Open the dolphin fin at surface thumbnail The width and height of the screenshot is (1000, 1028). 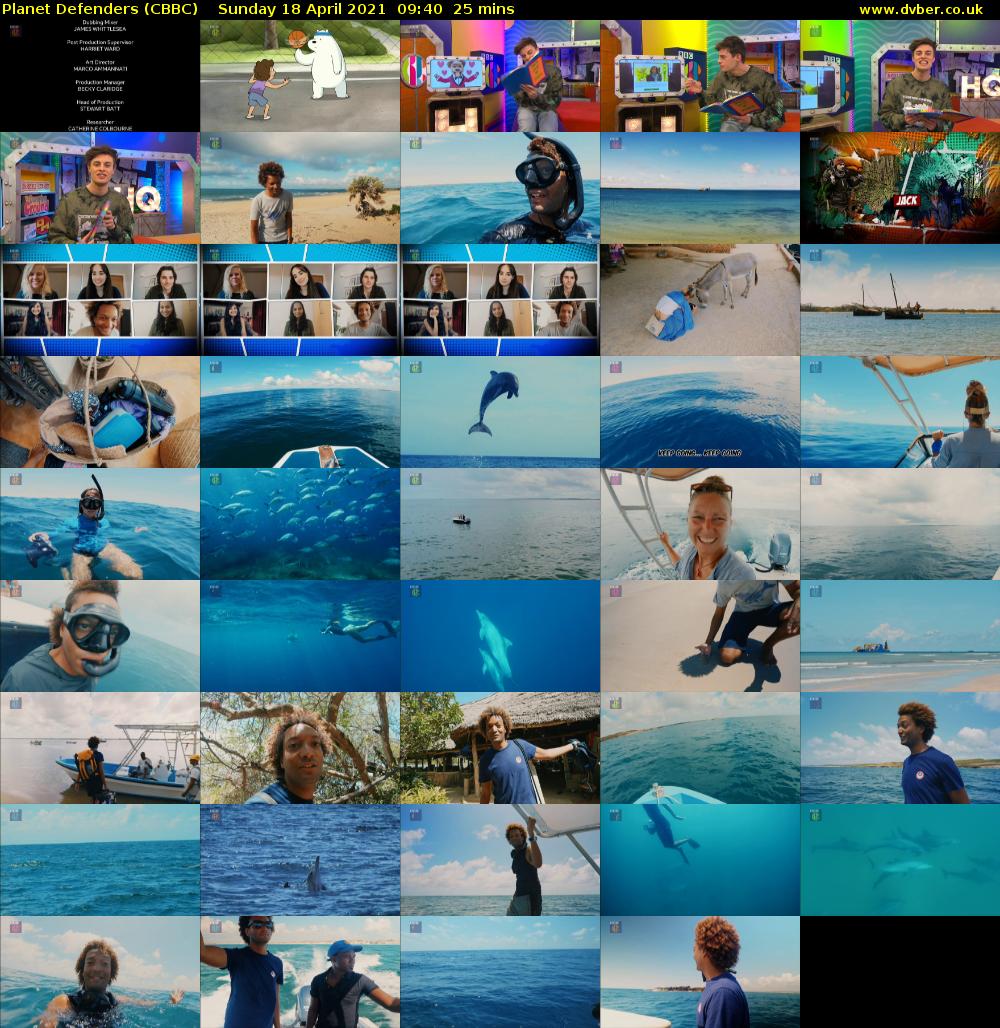tap(300, 860)
